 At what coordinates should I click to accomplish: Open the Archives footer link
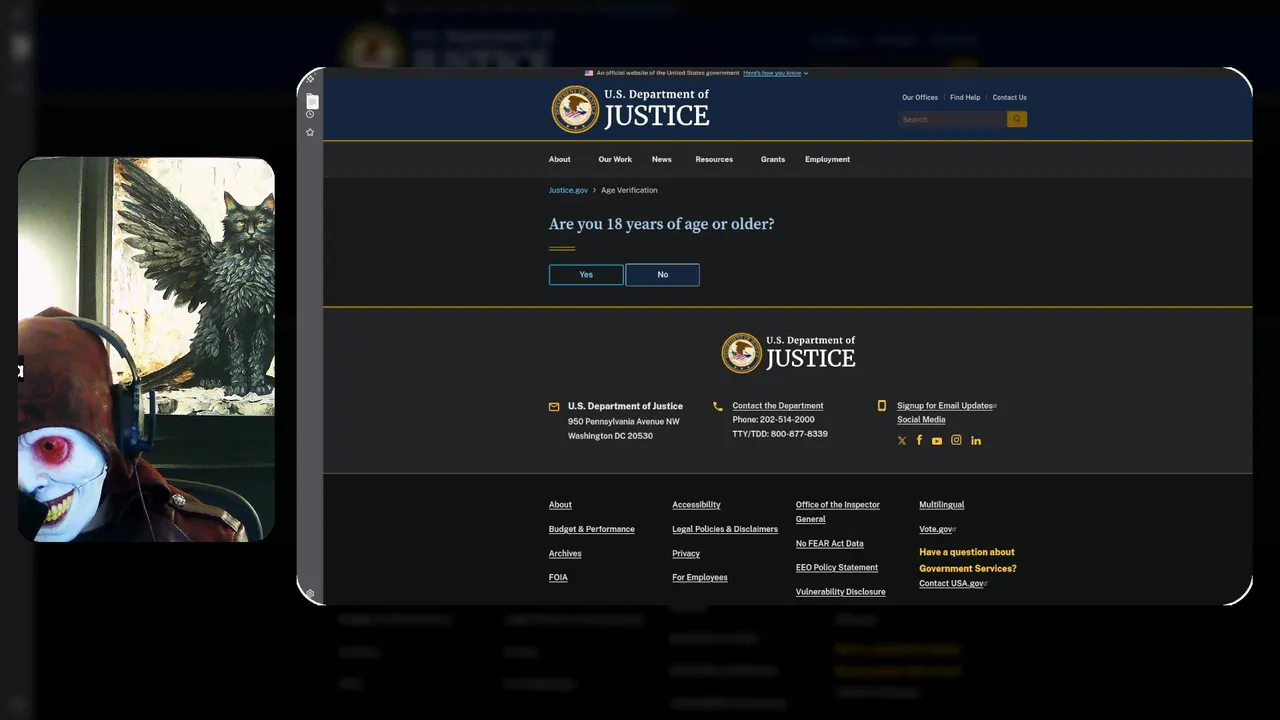point(565,553)
